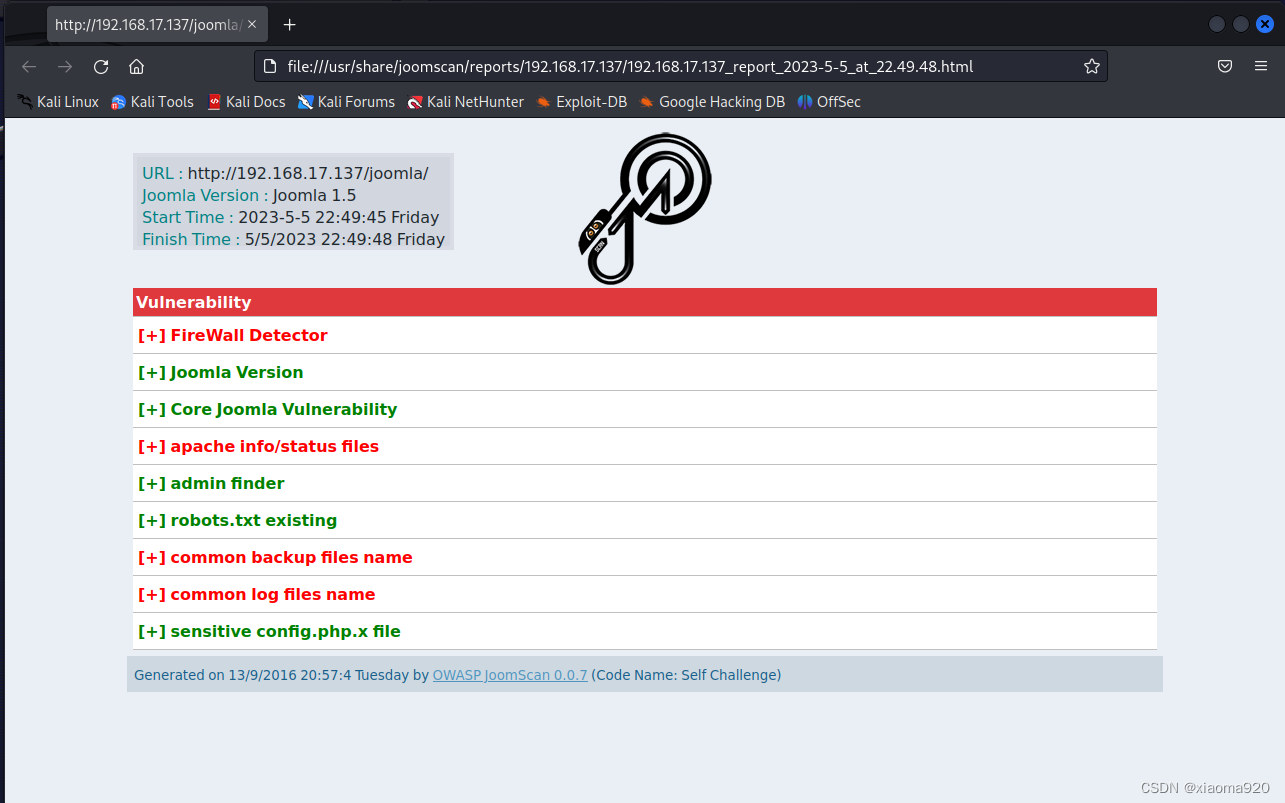Open OffSec bookmark
This screenshot has width=1285, height=803.
coord(829,102)
